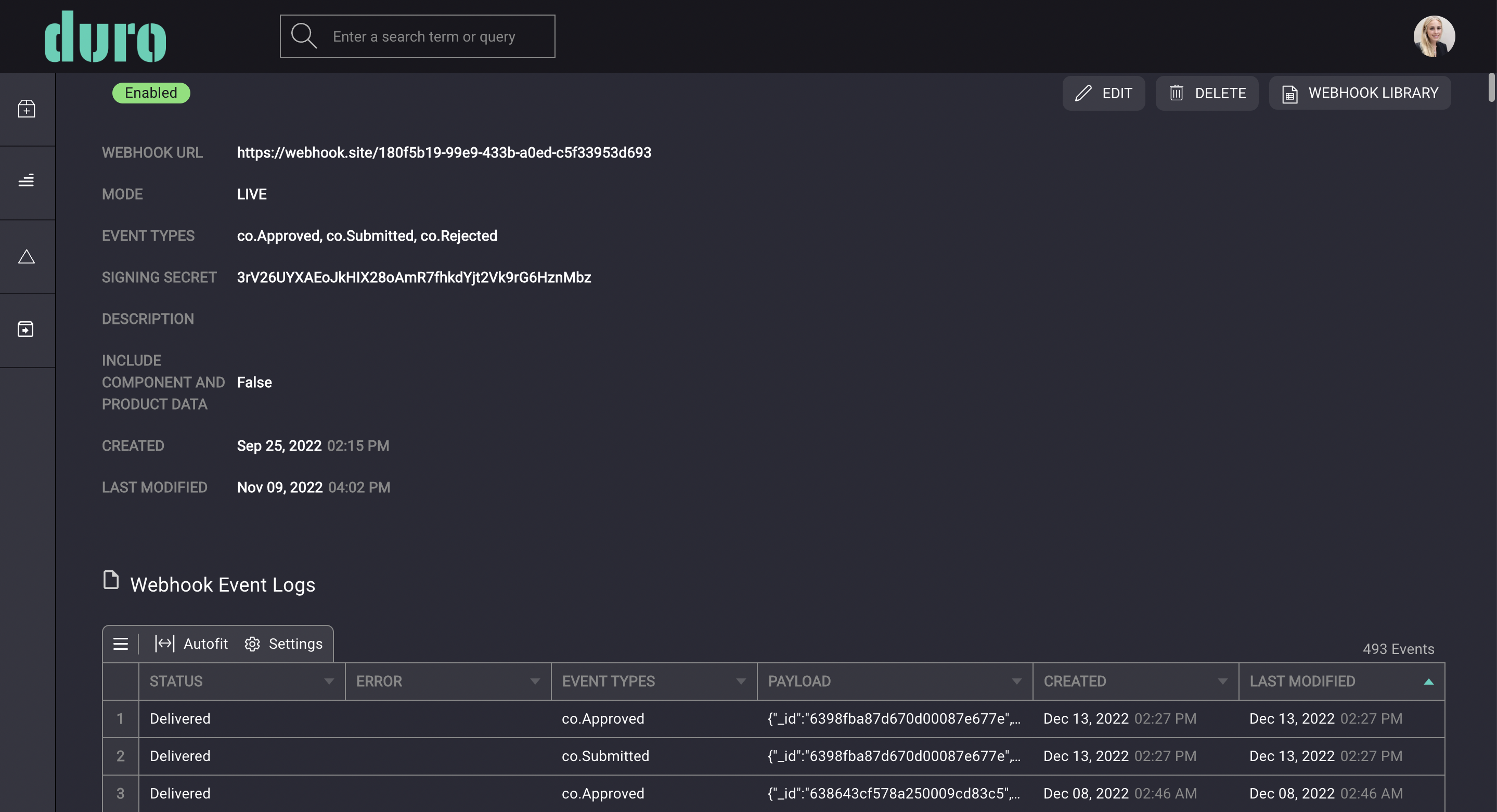This screenshot has height=812, width=1497.
Task: Toggle the Enabled status pill
Action: coord(150,93)
